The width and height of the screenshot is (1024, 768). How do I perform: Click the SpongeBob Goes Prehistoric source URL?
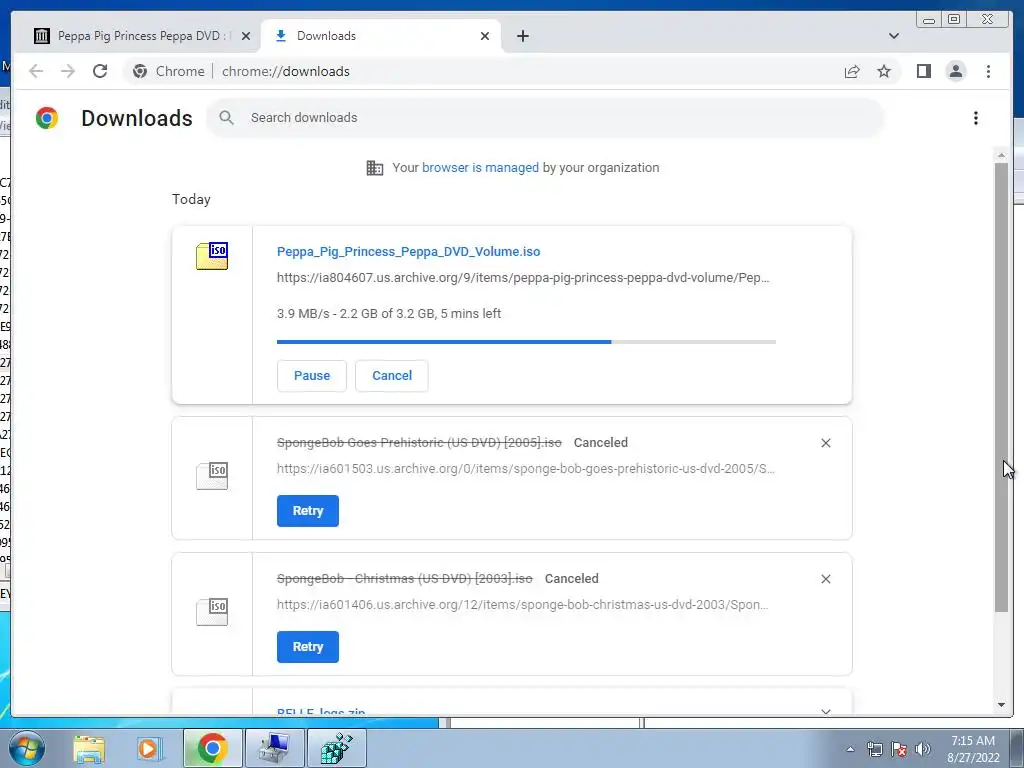(x=526, y=468)
